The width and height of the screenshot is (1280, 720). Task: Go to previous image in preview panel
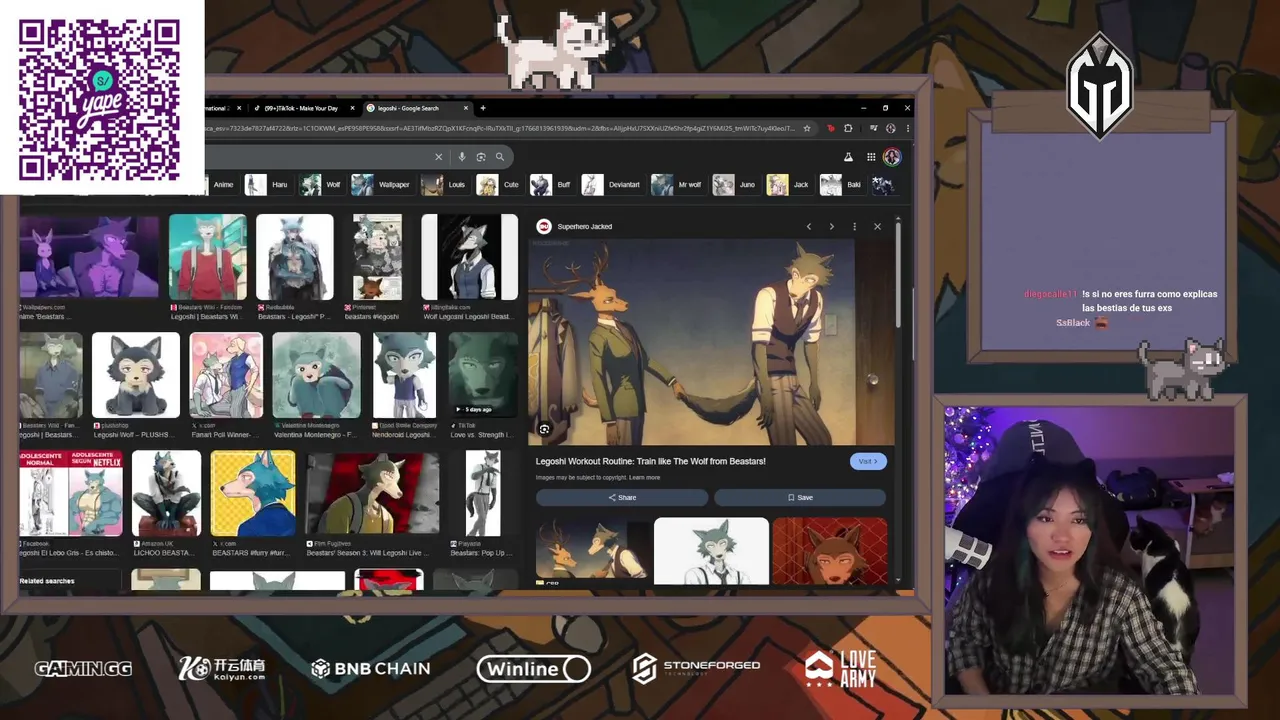click(809, 227)
